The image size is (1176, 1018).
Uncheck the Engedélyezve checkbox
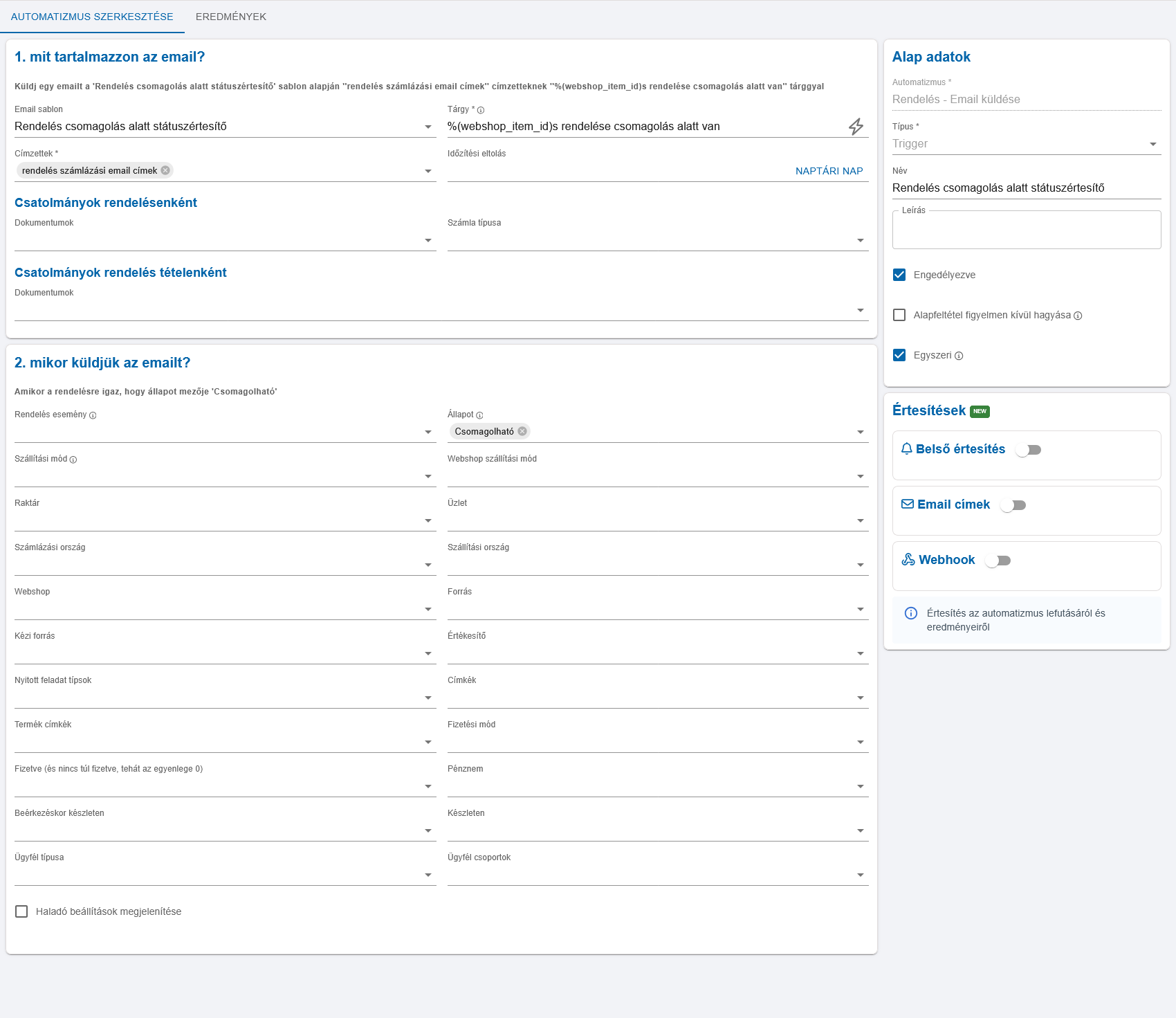click(x=899, y=275)
